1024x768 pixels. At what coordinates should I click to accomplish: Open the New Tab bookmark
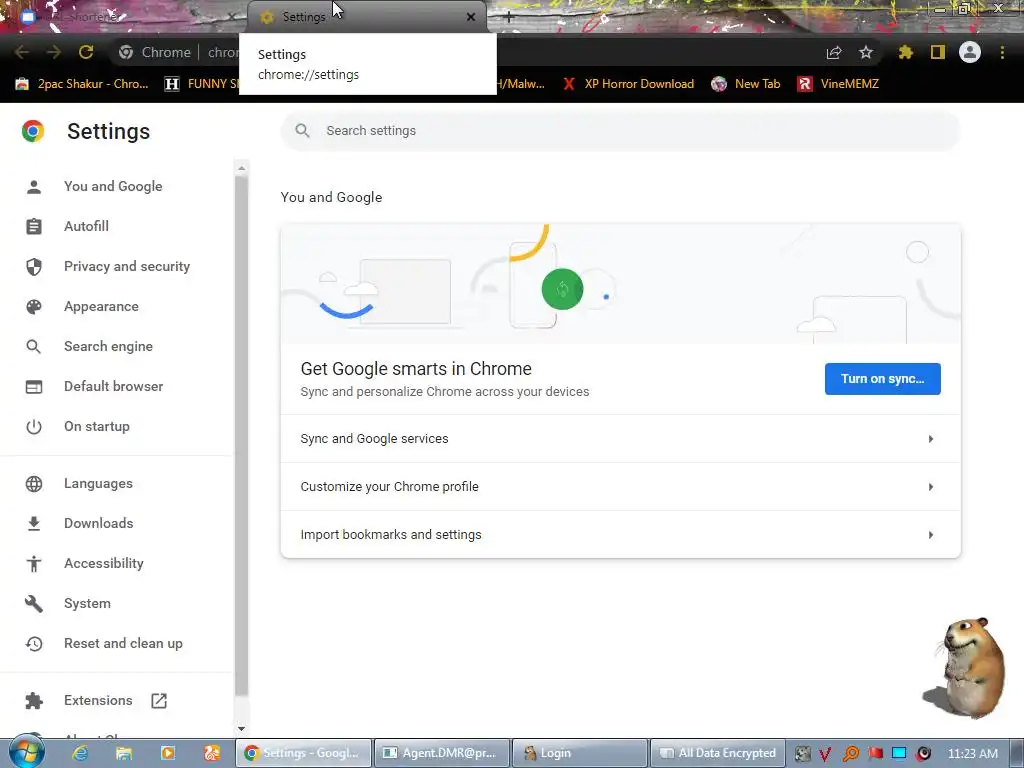click(746, 84)
